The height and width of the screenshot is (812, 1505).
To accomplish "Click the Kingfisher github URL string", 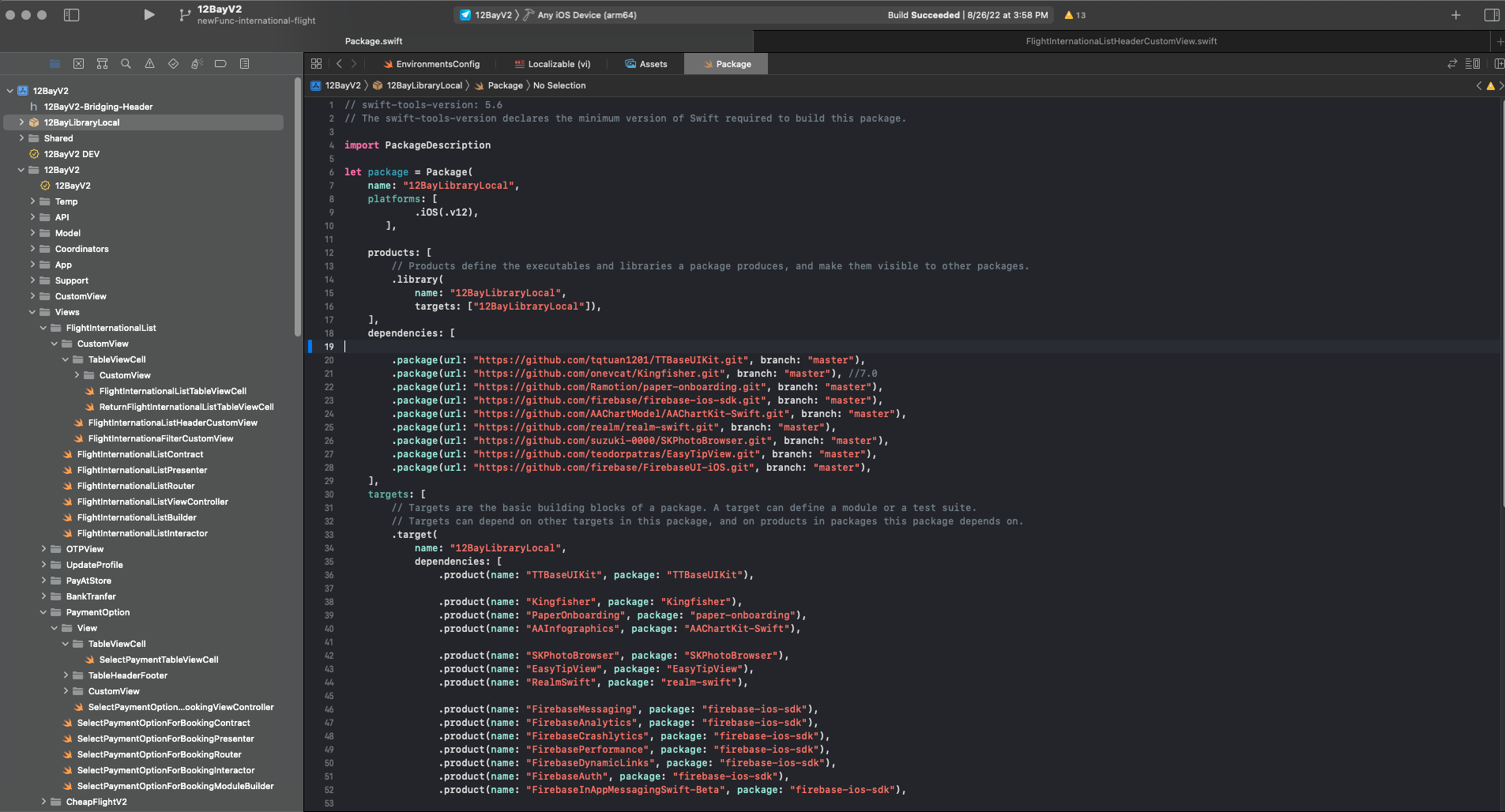I will coord(600,374).
